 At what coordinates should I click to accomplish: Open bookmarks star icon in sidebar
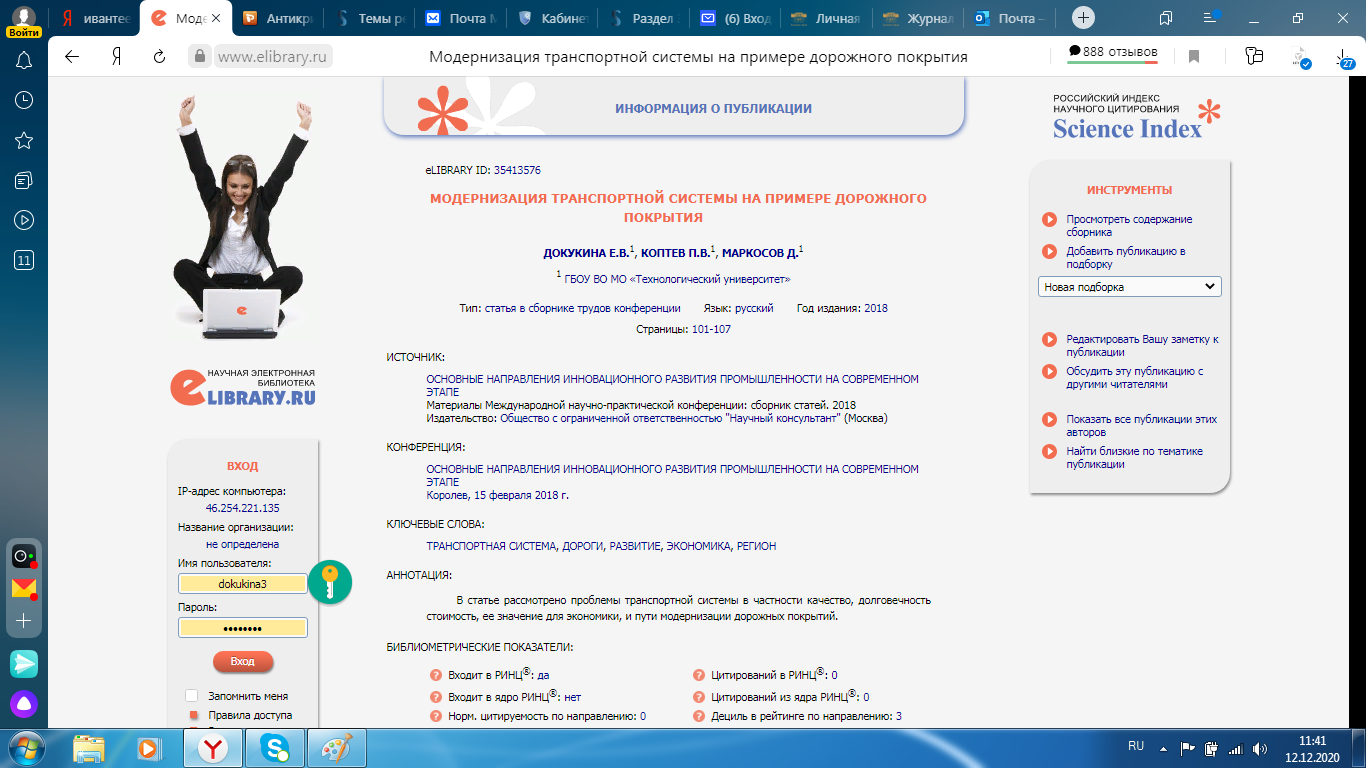click(x=24, y=140)
